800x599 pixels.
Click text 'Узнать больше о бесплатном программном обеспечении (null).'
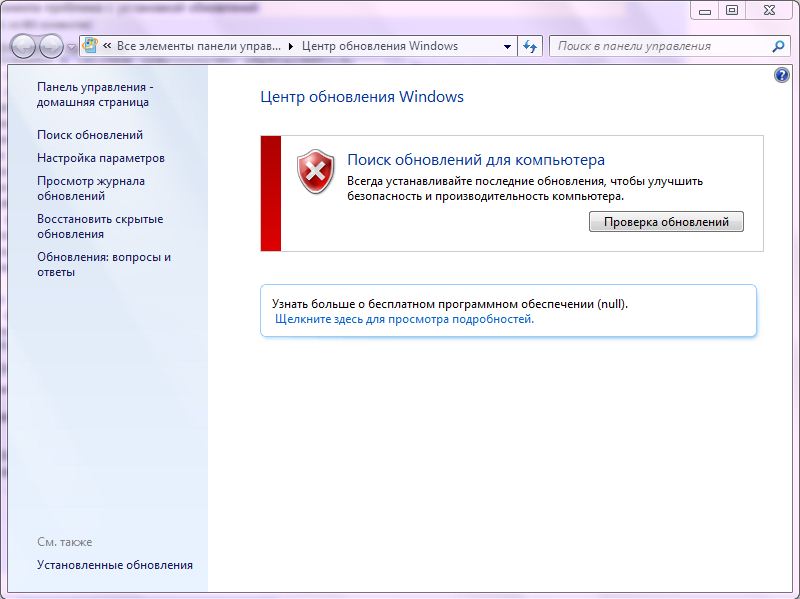point(449,304)
